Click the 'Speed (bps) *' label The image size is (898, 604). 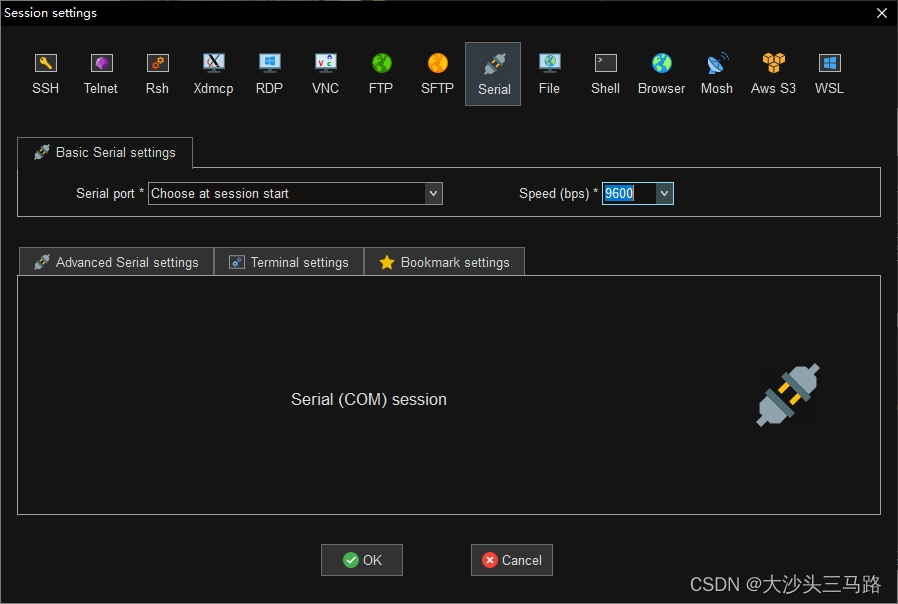pos(558,194)
